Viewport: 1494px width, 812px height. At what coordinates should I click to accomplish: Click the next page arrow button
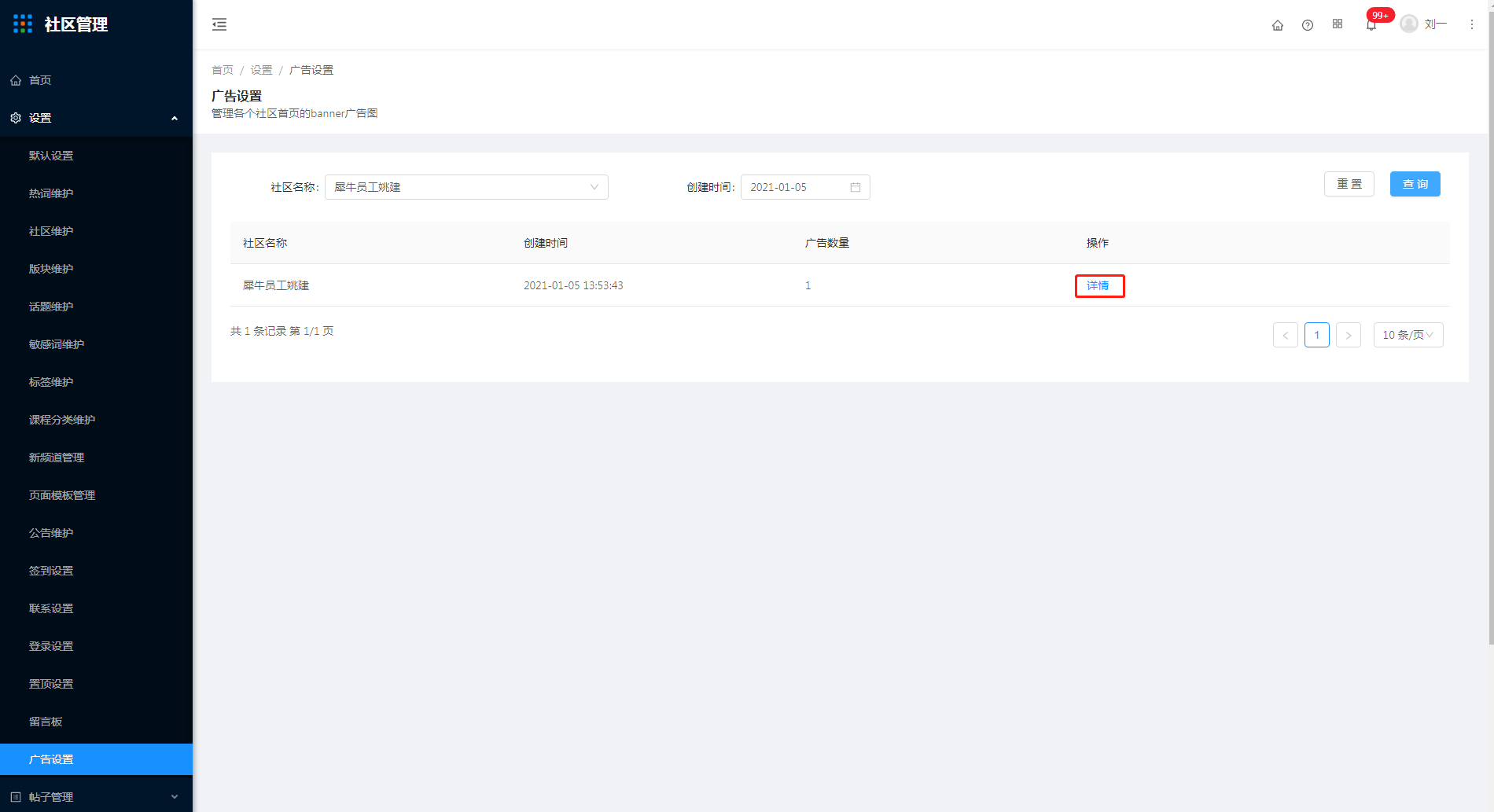tap(1349, 335)
